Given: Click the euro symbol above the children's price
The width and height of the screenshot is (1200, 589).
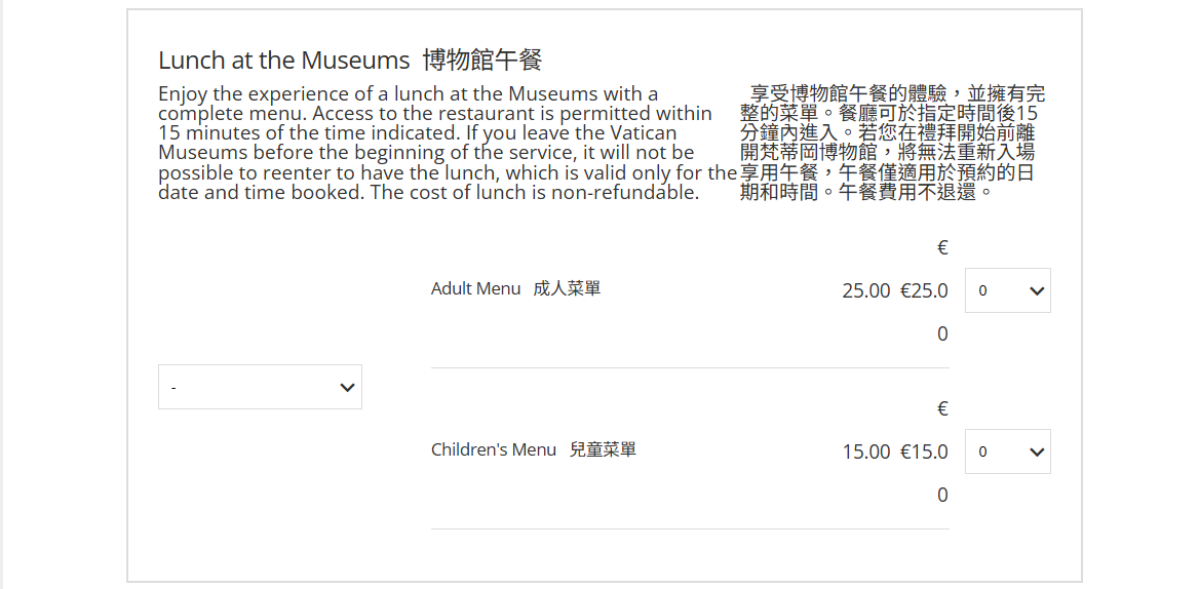Looking at the screenshot, I should pos(942,409).
